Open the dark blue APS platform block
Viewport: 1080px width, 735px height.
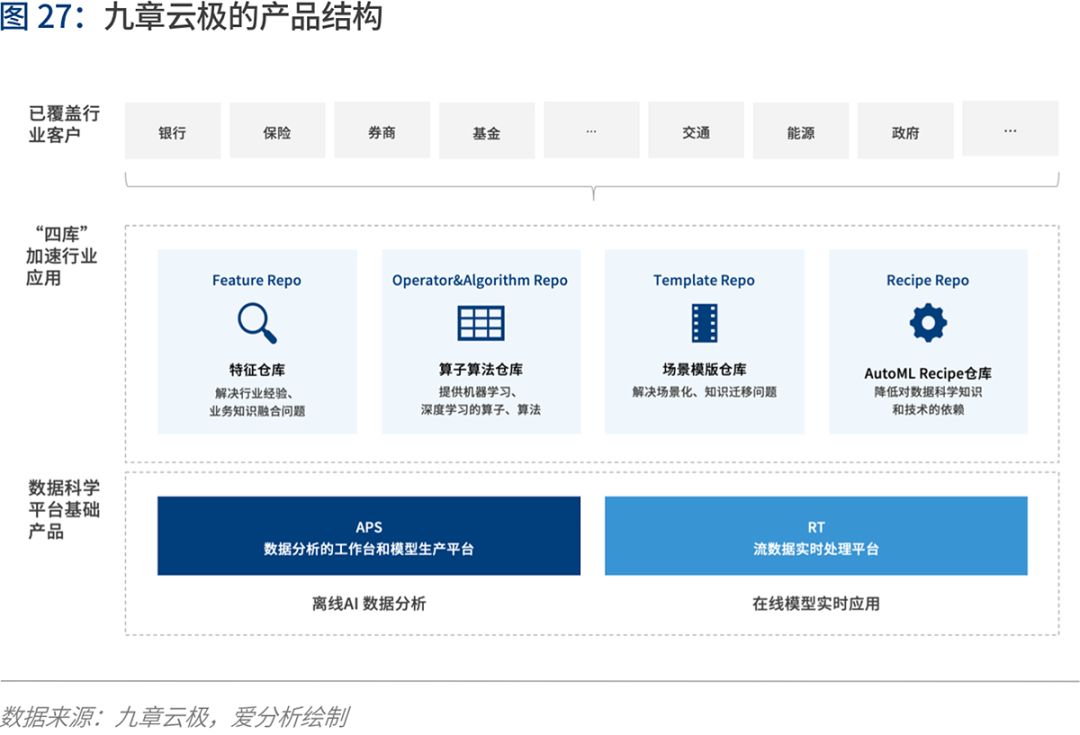[368, 536]
